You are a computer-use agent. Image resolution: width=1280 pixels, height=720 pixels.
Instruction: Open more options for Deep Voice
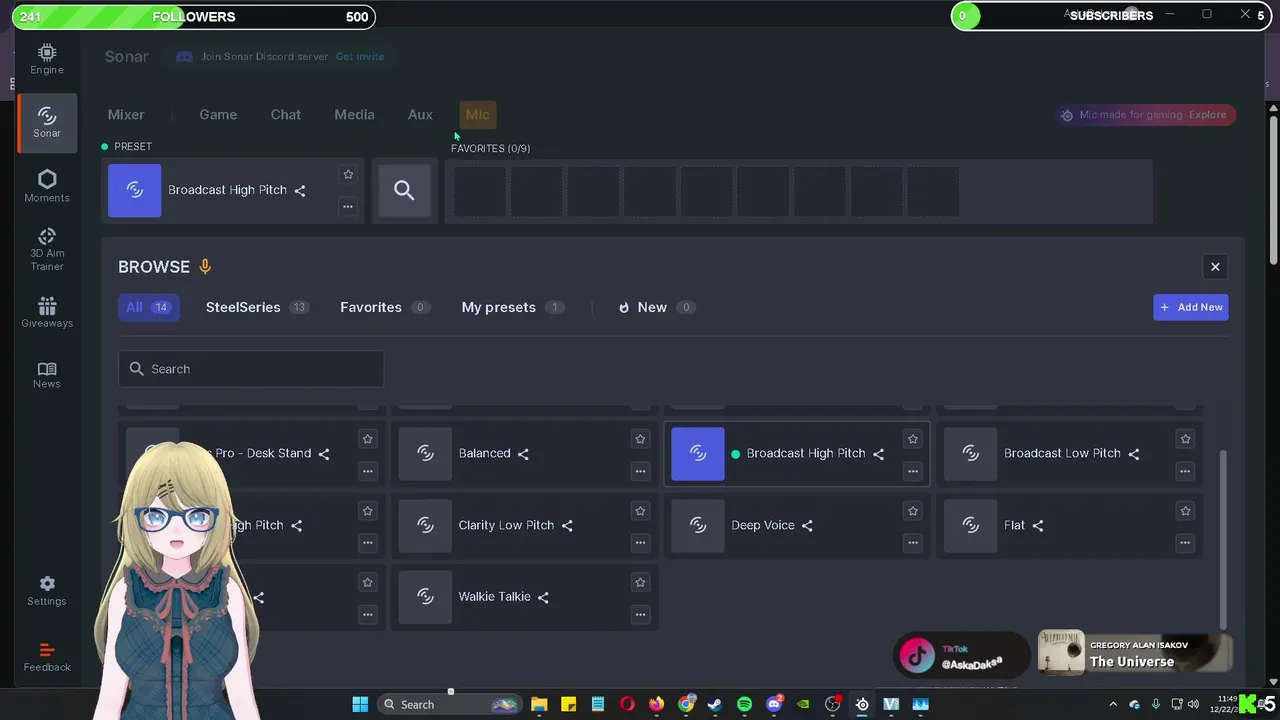pyautogui.click(x=912, y=543)
